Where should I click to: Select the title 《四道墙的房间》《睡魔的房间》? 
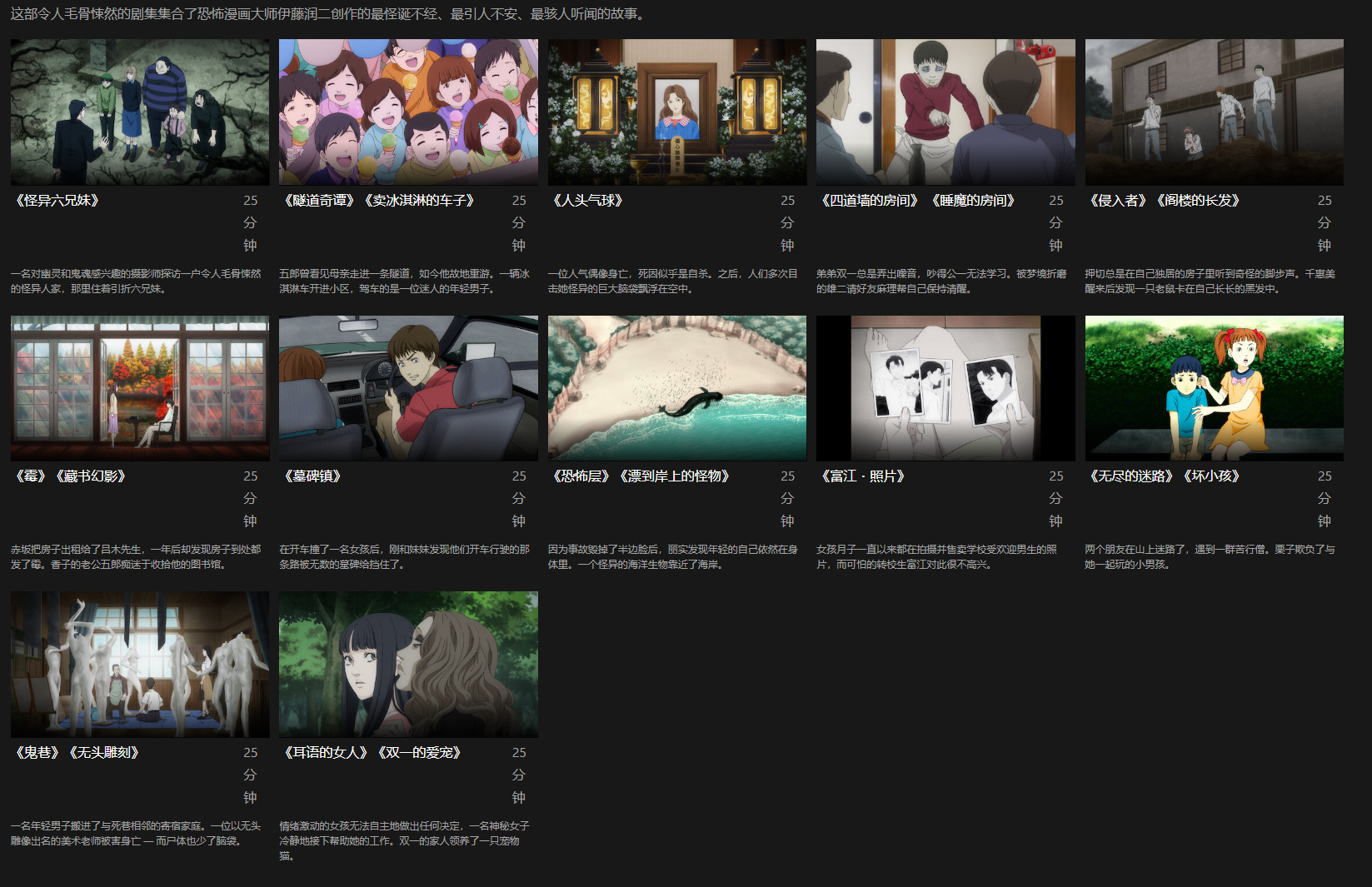(x=918, y=201)
